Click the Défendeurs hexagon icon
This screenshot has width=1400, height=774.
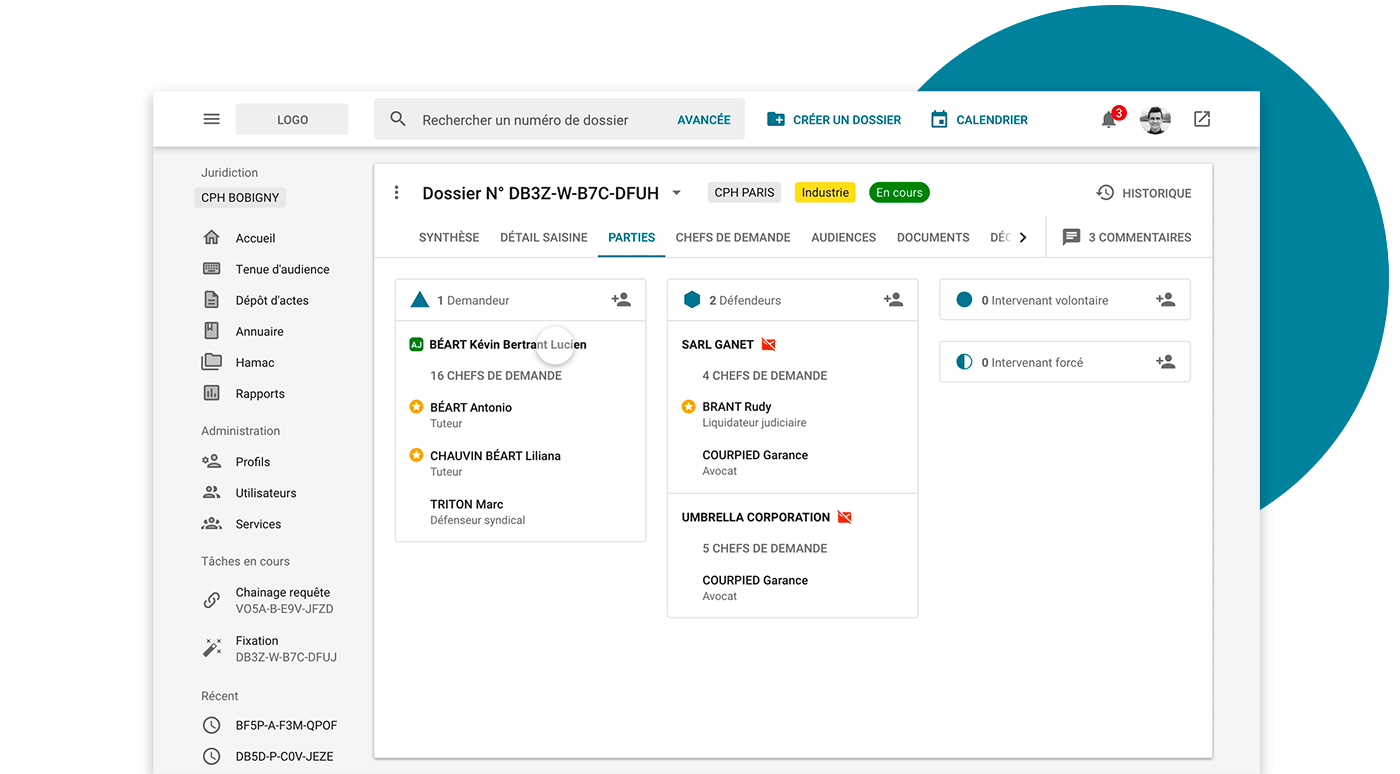pos(692,300)
